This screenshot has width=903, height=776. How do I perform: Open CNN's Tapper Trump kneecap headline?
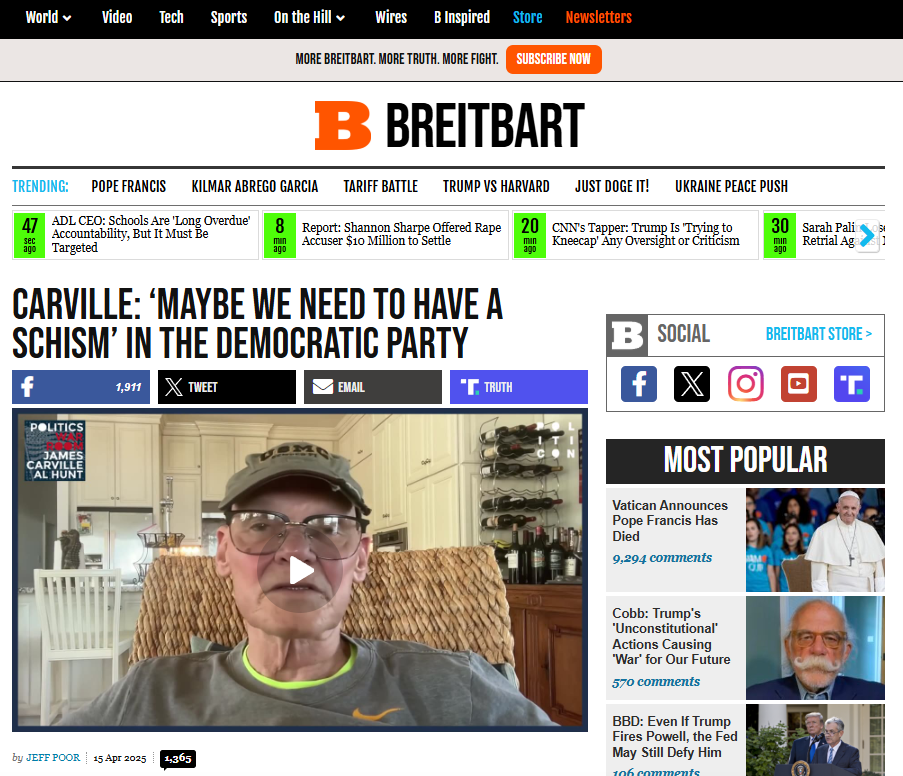coord(646,234)
